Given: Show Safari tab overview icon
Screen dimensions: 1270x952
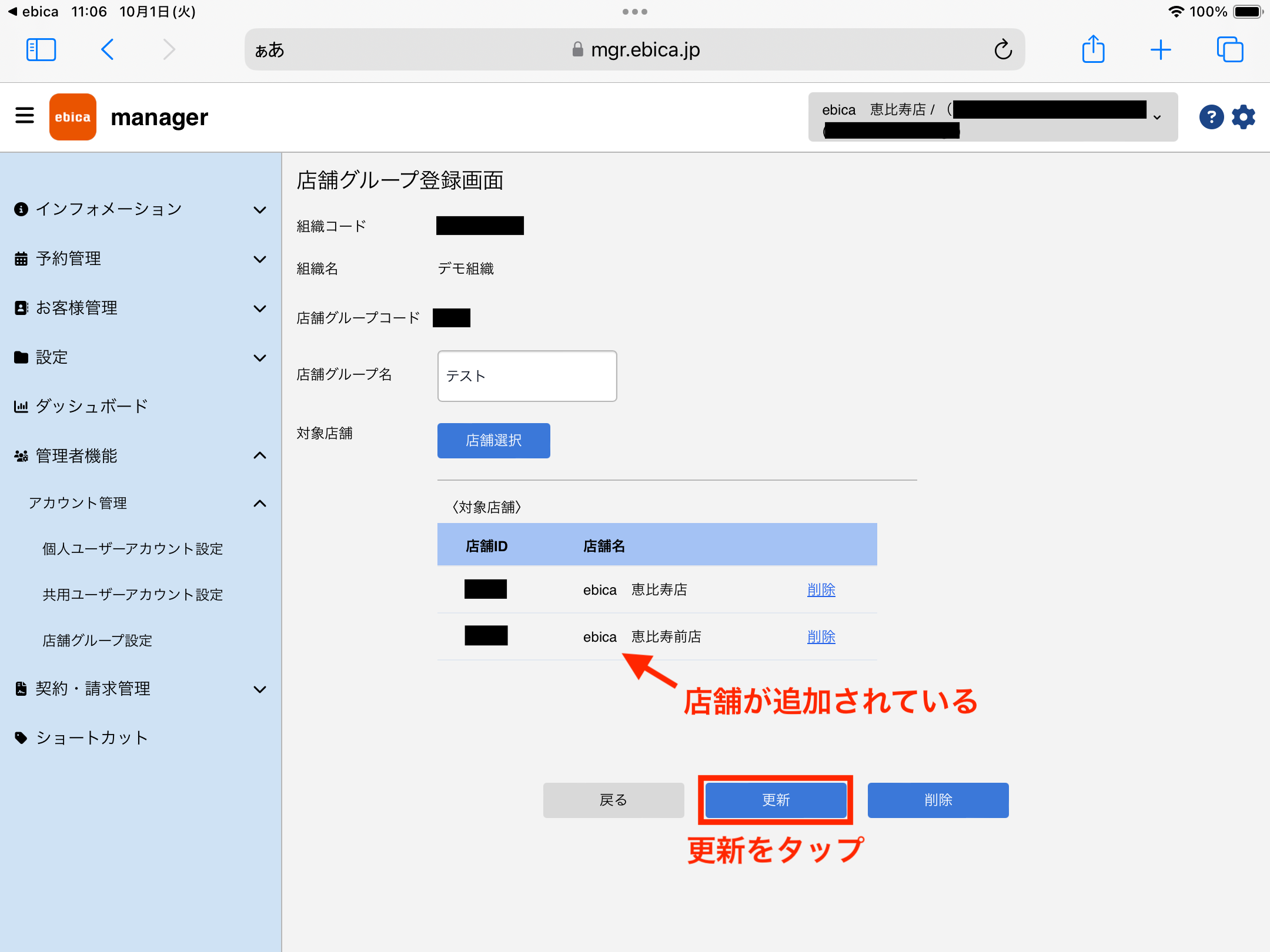Looking at the screenshot, I should (x=1230, y=50).
